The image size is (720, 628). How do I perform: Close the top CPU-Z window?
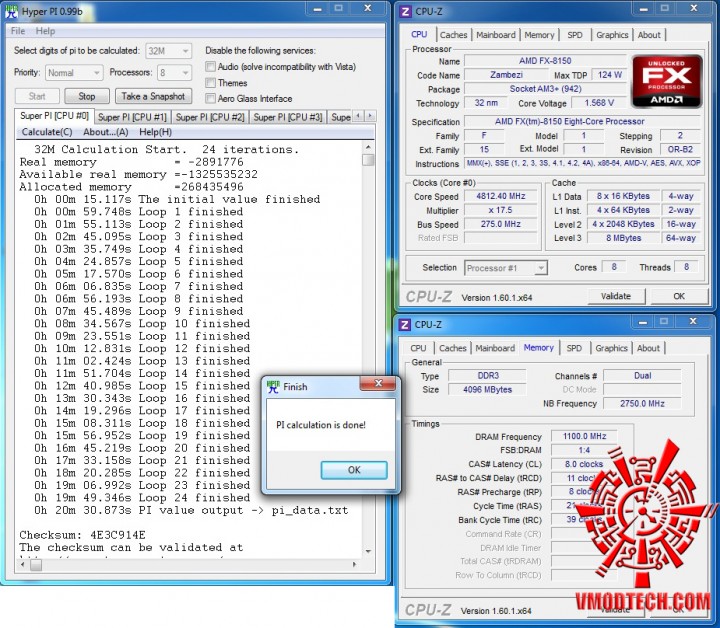coord(695,8)
